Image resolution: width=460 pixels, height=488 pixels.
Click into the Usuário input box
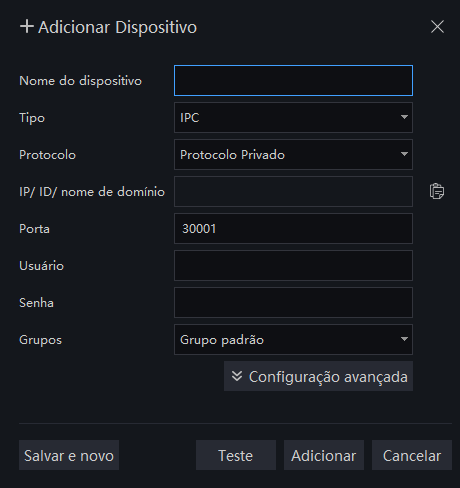click(293, 266)
